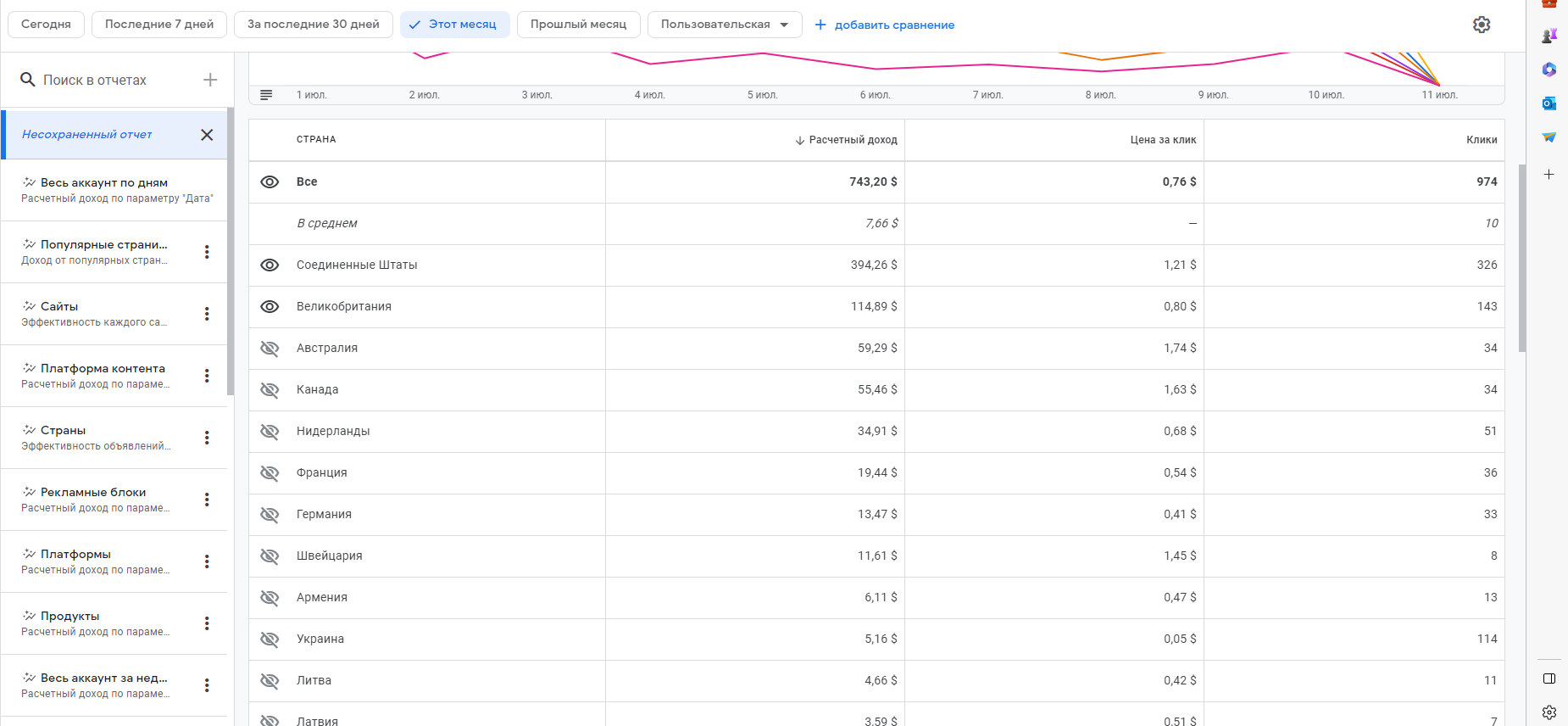Select За последние 30 дней range
This screenshot has width=1568, height=726.
click(314, 25)
